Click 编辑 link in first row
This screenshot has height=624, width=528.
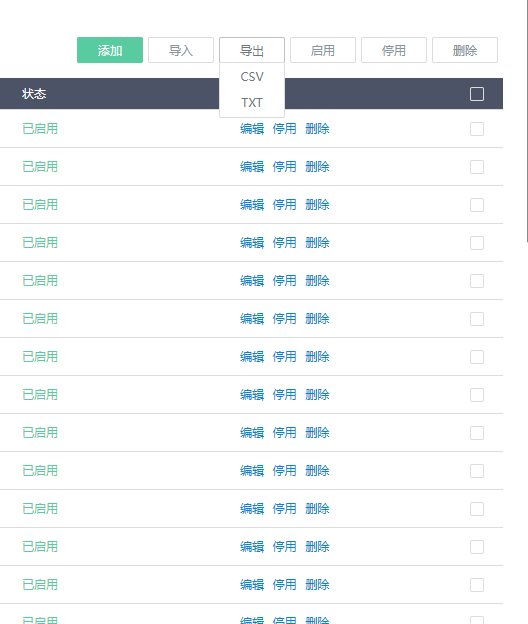[252, 129]
